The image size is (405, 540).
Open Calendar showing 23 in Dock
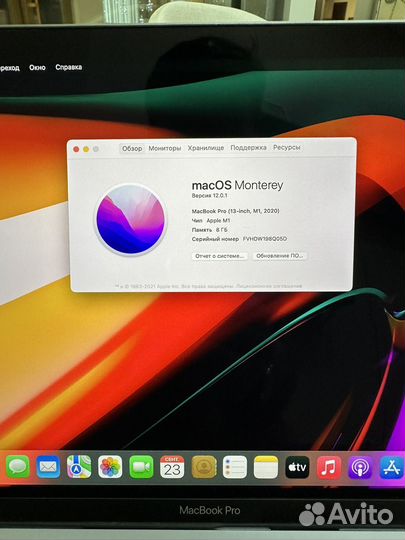172,467
